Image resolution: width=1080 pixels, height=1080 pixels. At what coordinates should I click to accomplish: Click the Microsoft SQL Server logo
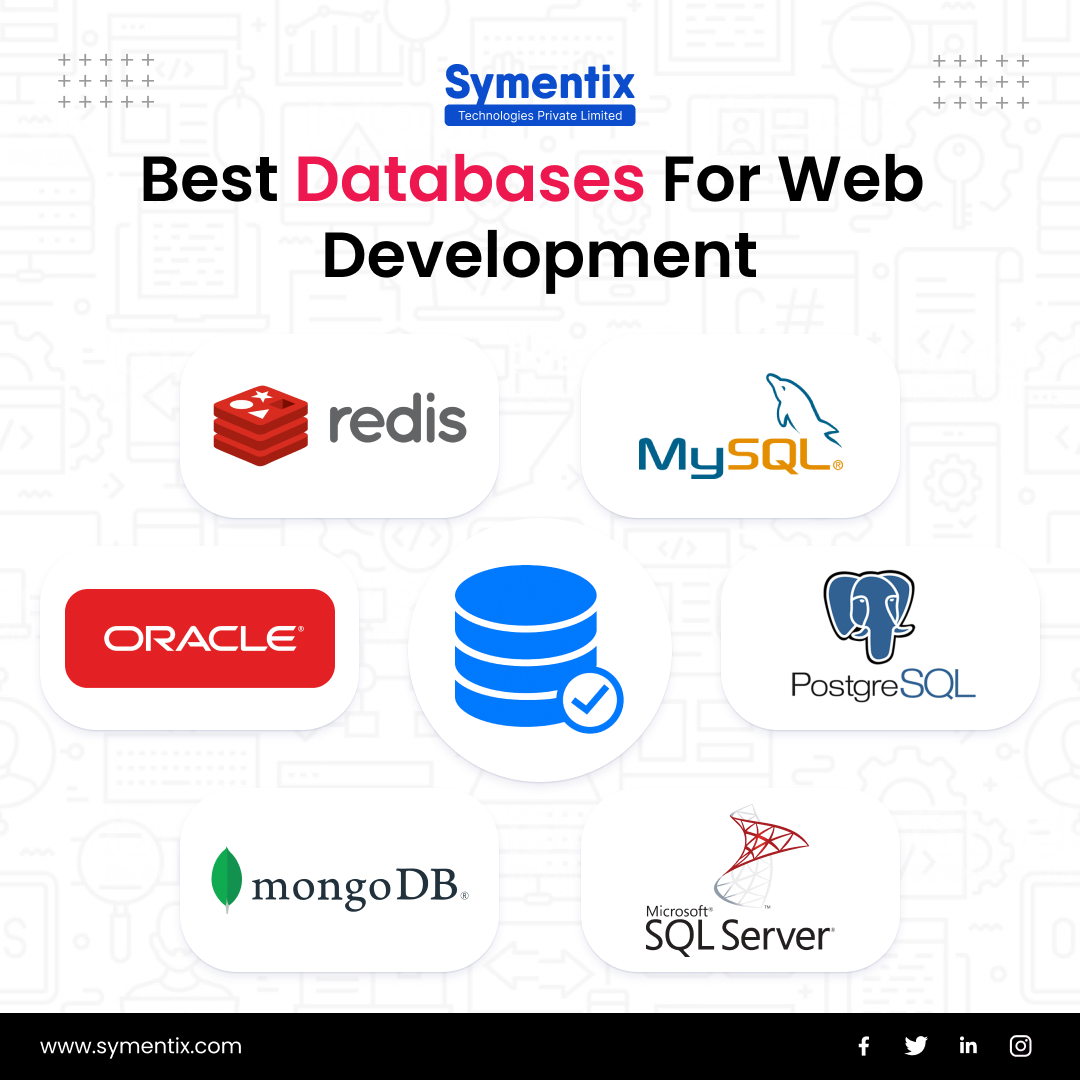[x=740, y=880]
